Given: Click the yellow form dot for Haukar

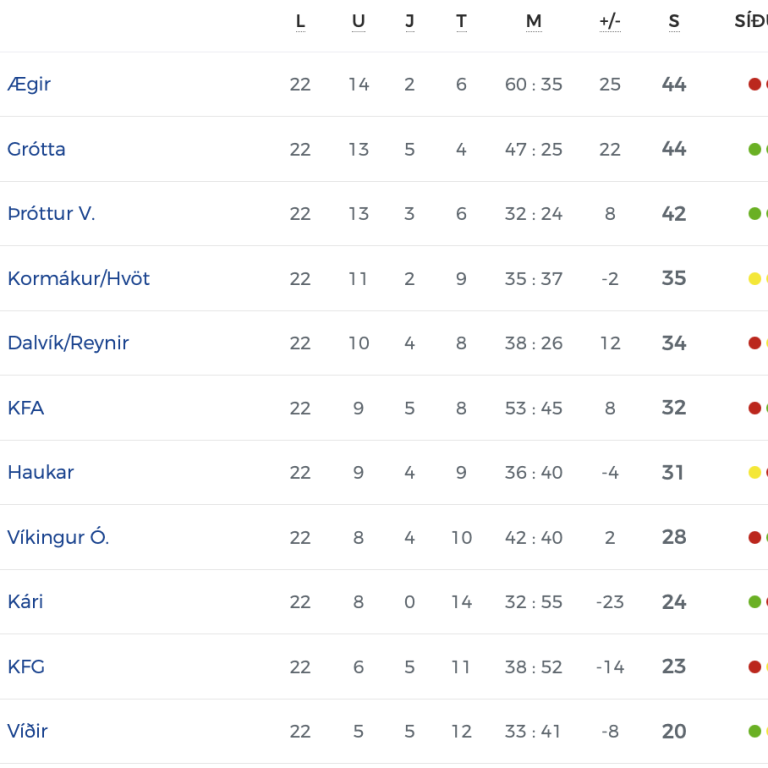Looking at the screenshot, I should (x=755, y=472).
